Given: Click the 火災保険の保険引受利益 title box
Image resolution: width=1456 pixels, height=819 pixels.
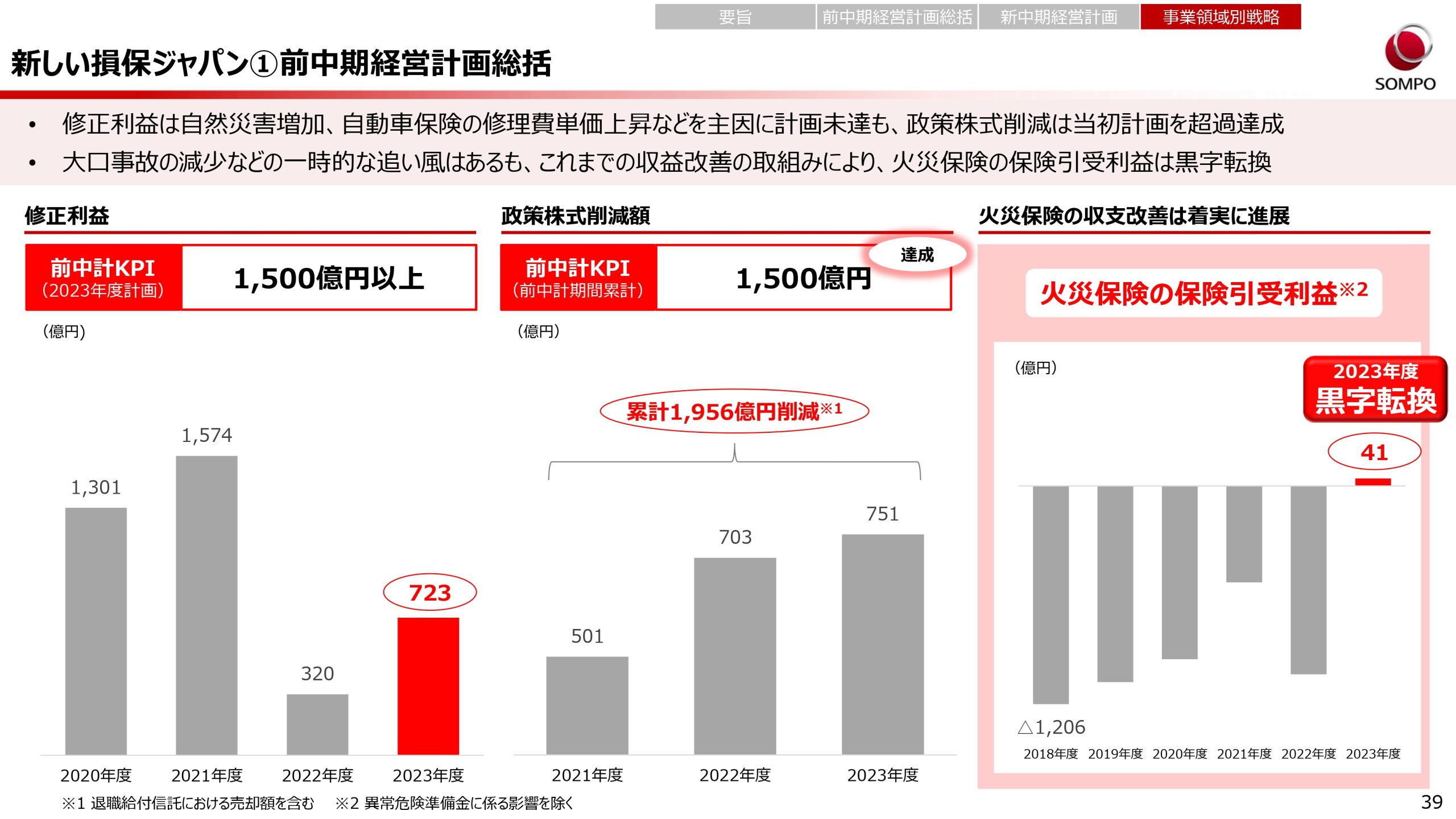Looking at the screenshot, I should [x=1203, y=293].
